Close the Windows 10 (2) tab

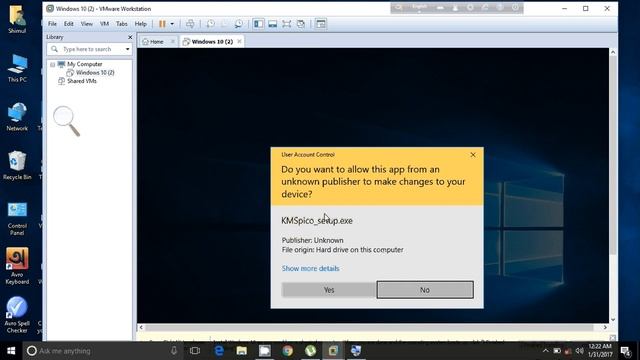pos(239,42)
